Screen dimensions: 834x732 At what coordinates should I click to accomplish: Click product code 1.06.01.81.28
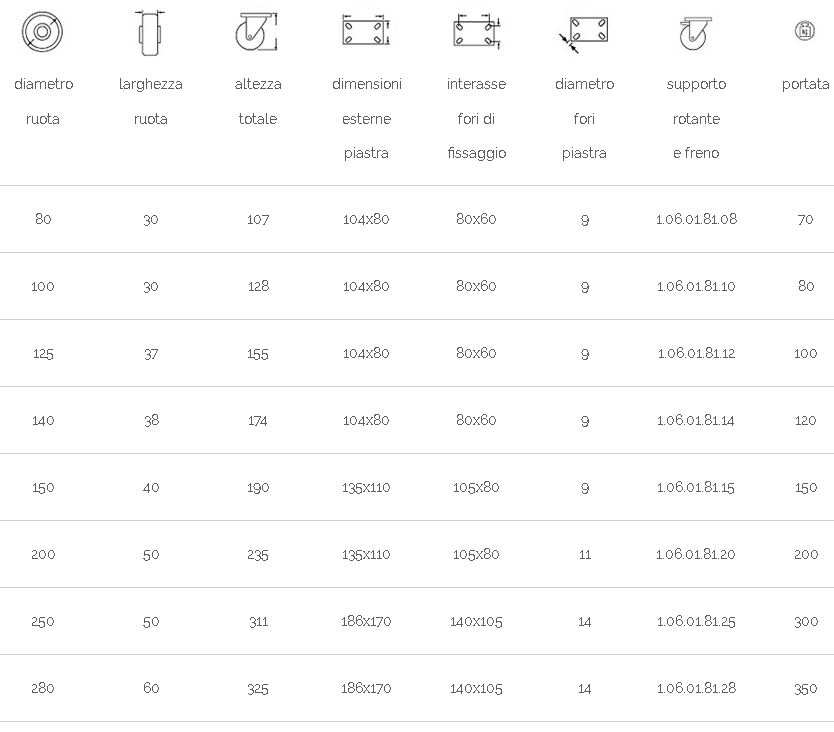[696, 688]
